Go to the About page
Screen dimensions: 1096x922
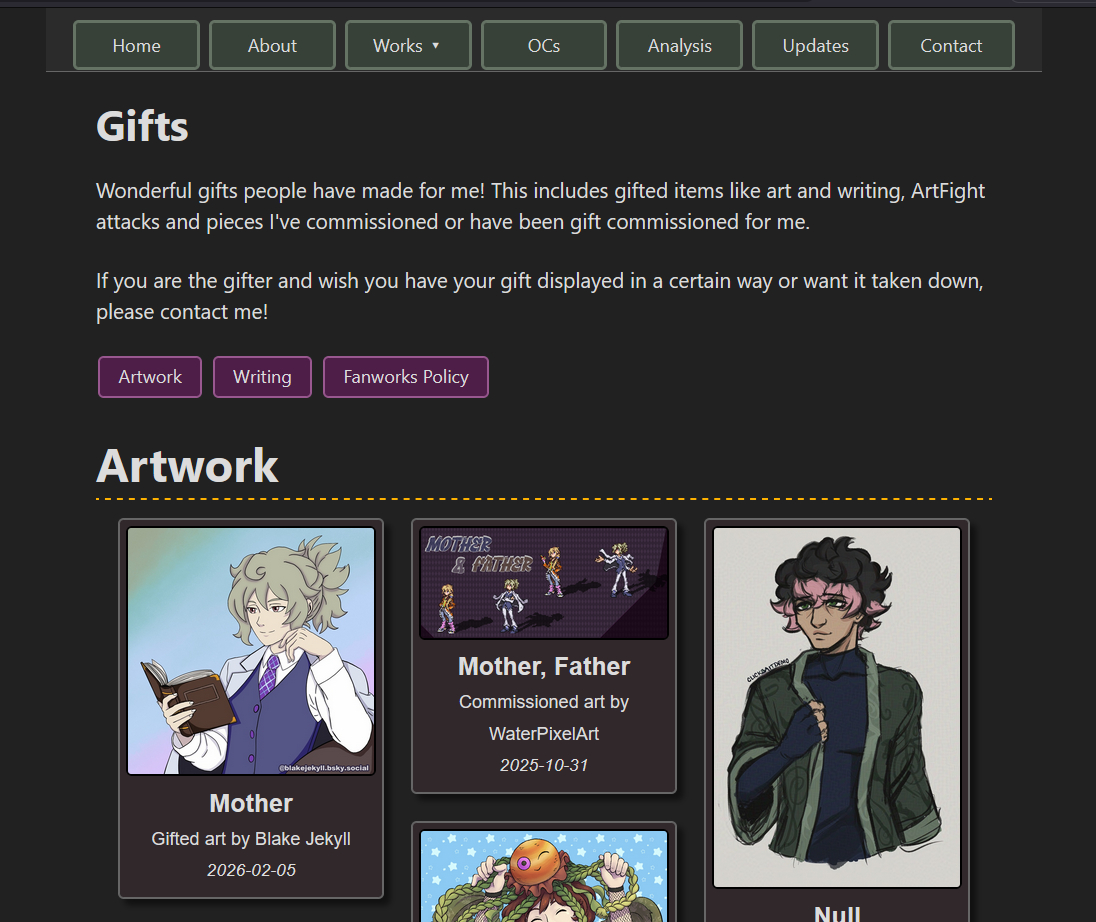tap(272, 45)
